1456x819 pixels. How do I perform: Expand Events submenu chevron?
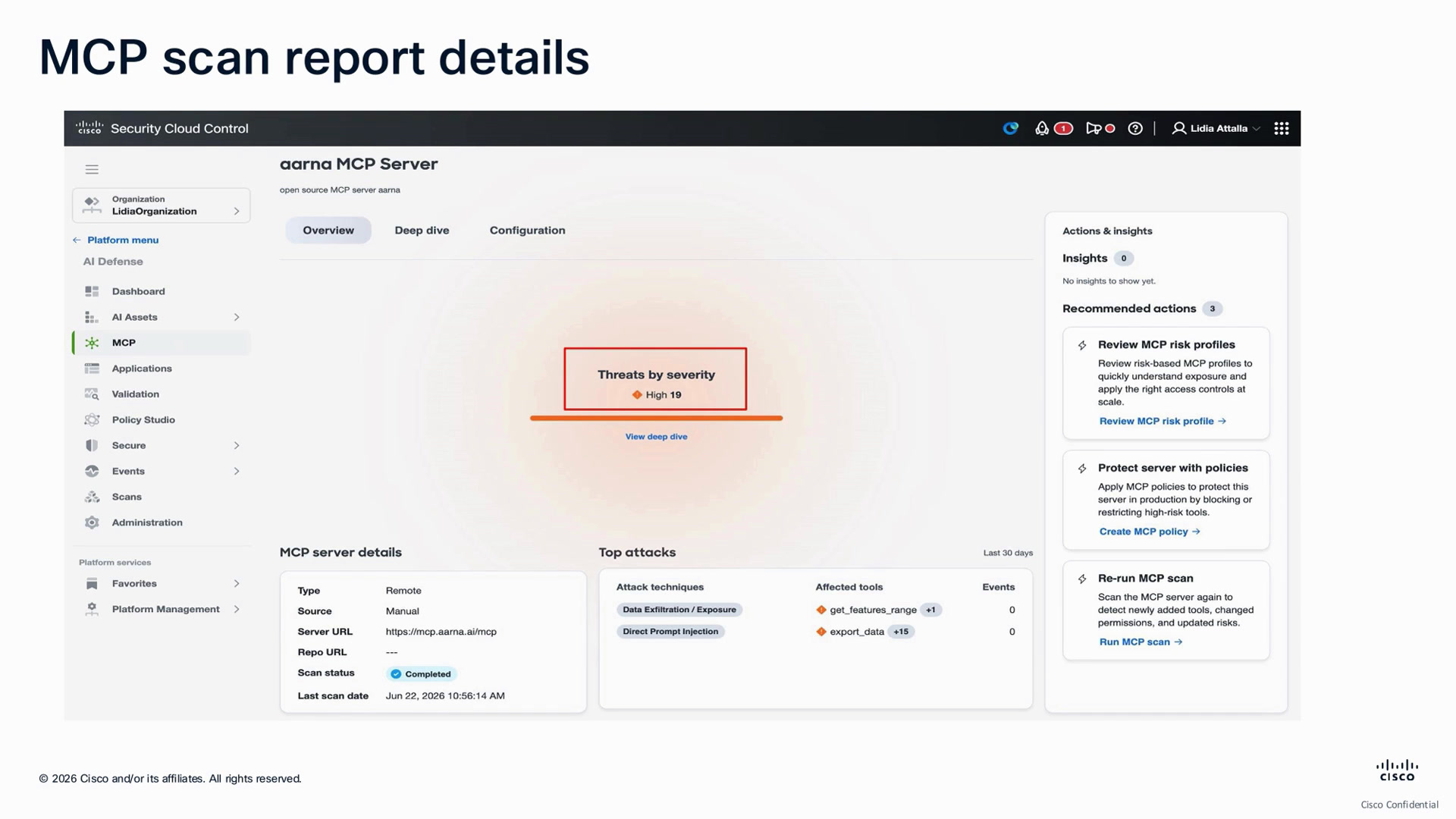tap(237, 471)
